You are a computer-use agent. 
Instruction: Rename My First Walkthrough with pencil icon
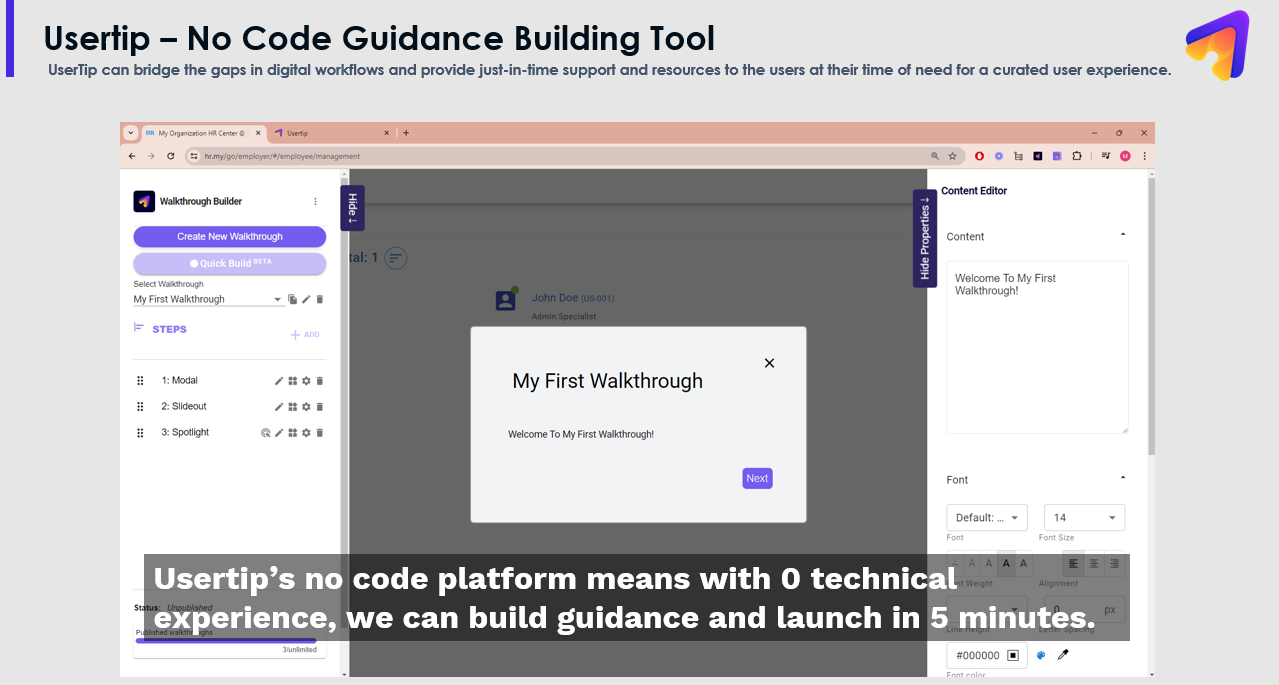click(306, 299)
